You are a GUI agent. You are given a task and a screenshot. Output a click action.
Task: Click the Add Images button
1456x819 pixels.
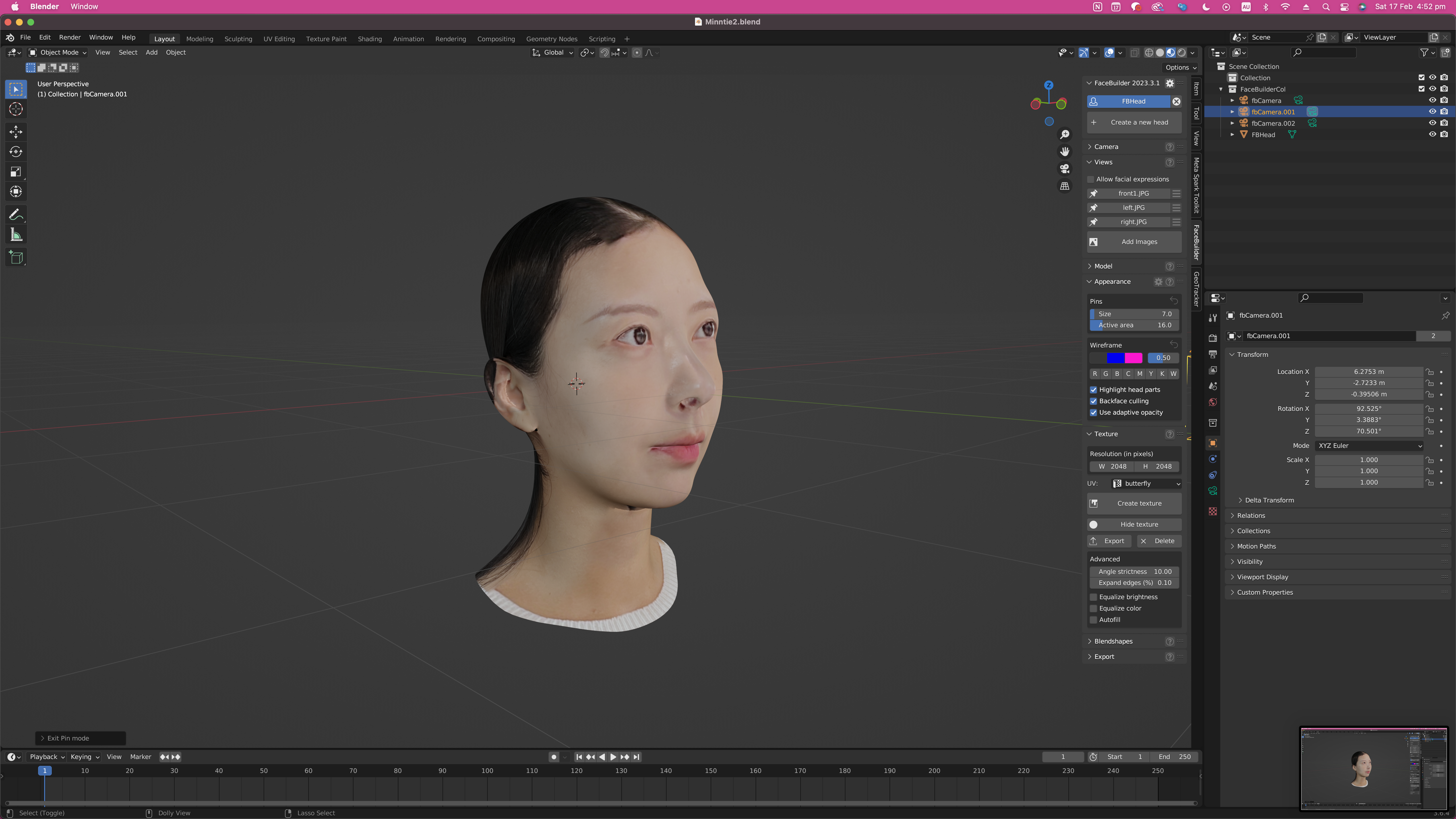[x=1134, y=242]
